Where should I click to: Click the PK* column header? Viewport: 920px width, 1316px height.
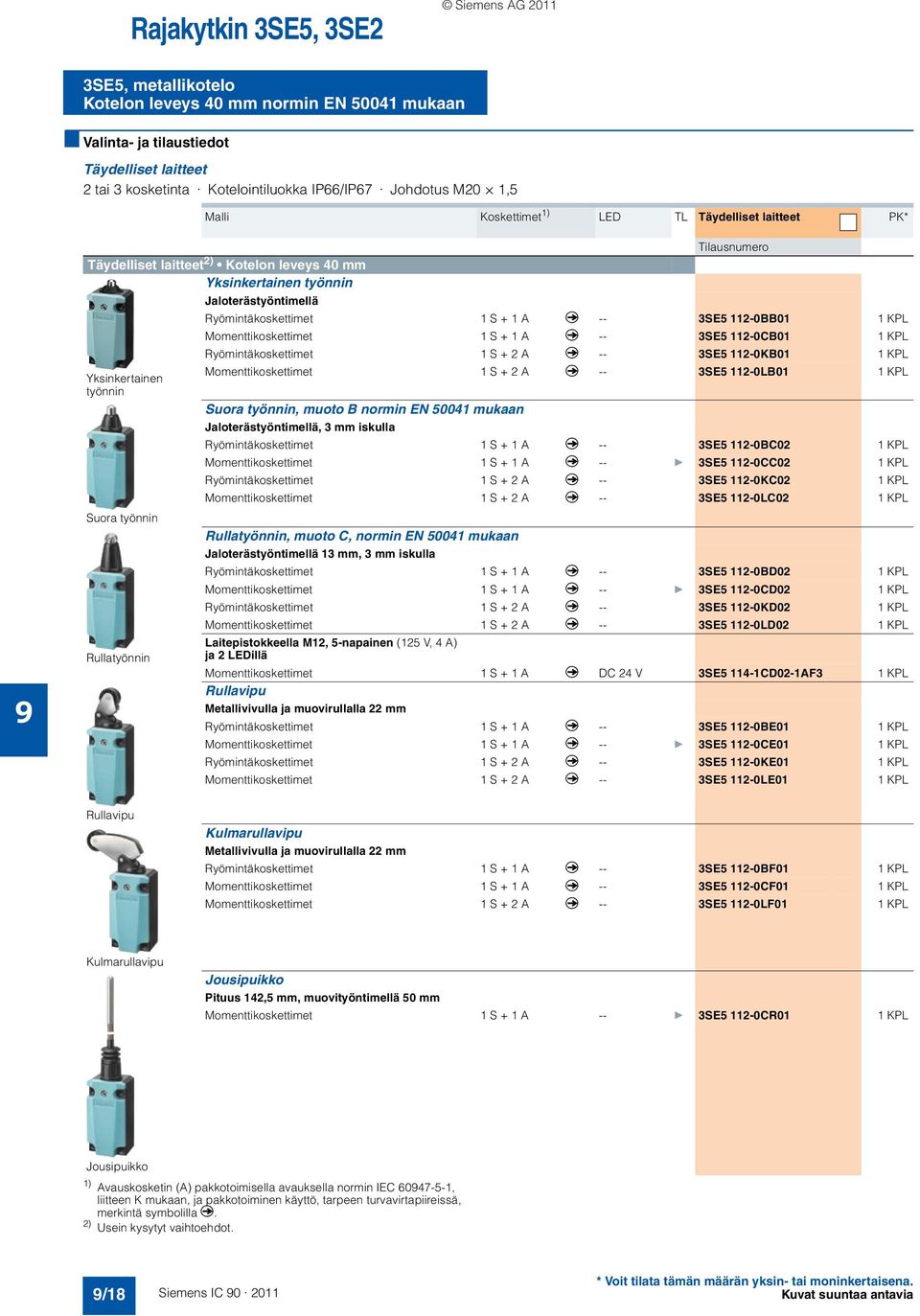pos(898,217)
